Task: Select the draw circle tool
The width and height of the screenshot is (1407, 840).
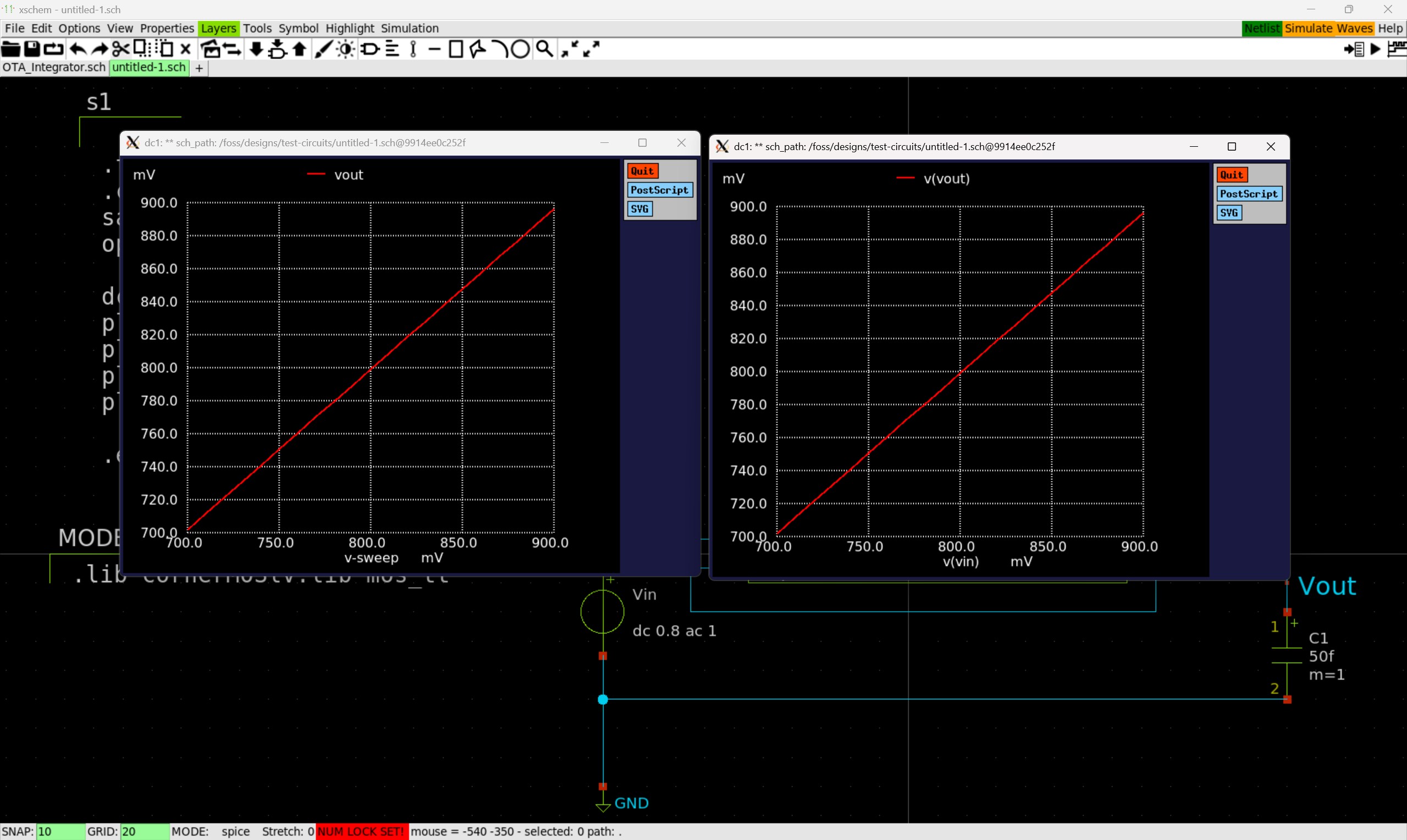Action: (x=520, y=50)
